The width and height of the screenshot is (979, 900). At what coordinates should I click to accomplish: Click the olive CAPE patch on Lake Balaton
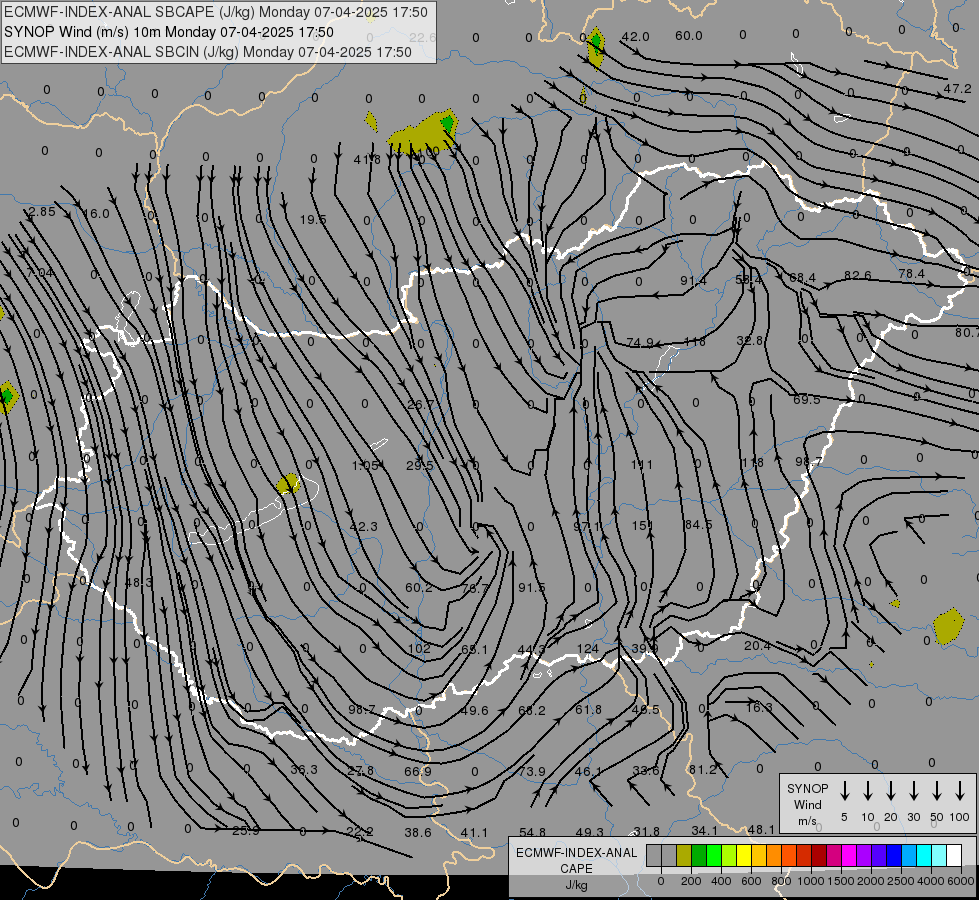click(x=288, y=483)
